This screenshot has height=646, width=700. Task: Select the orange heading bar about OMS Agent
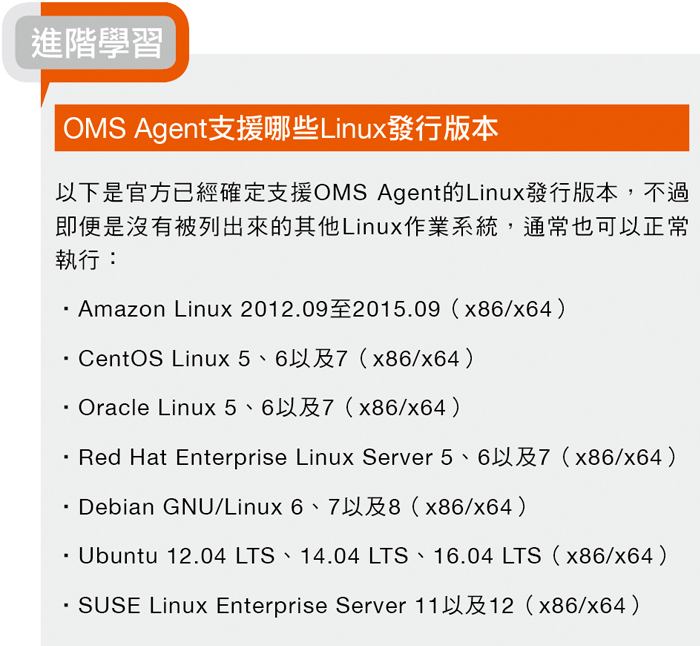[x=372, y=128]
